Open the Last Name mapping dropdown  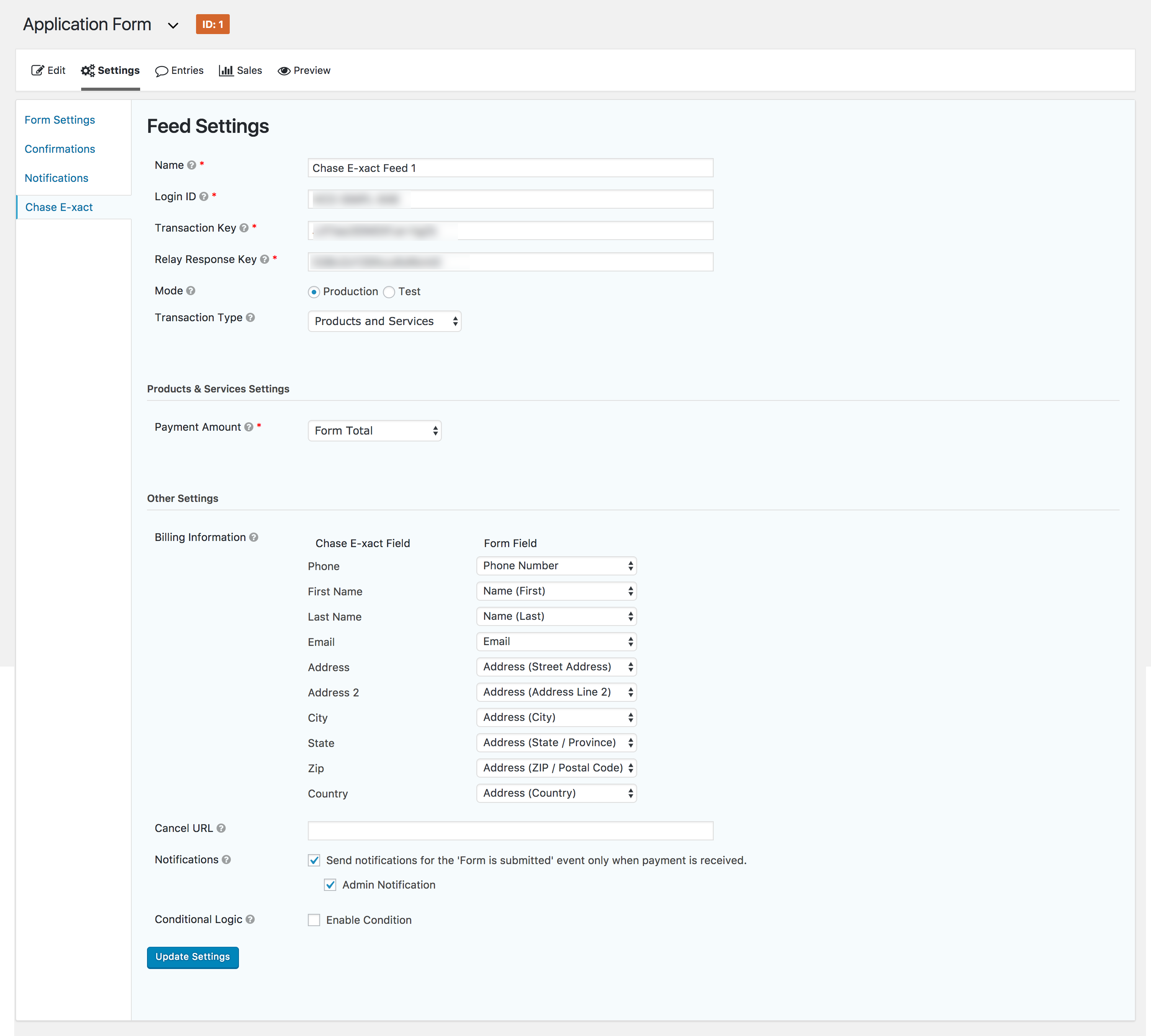click(557, 616)
